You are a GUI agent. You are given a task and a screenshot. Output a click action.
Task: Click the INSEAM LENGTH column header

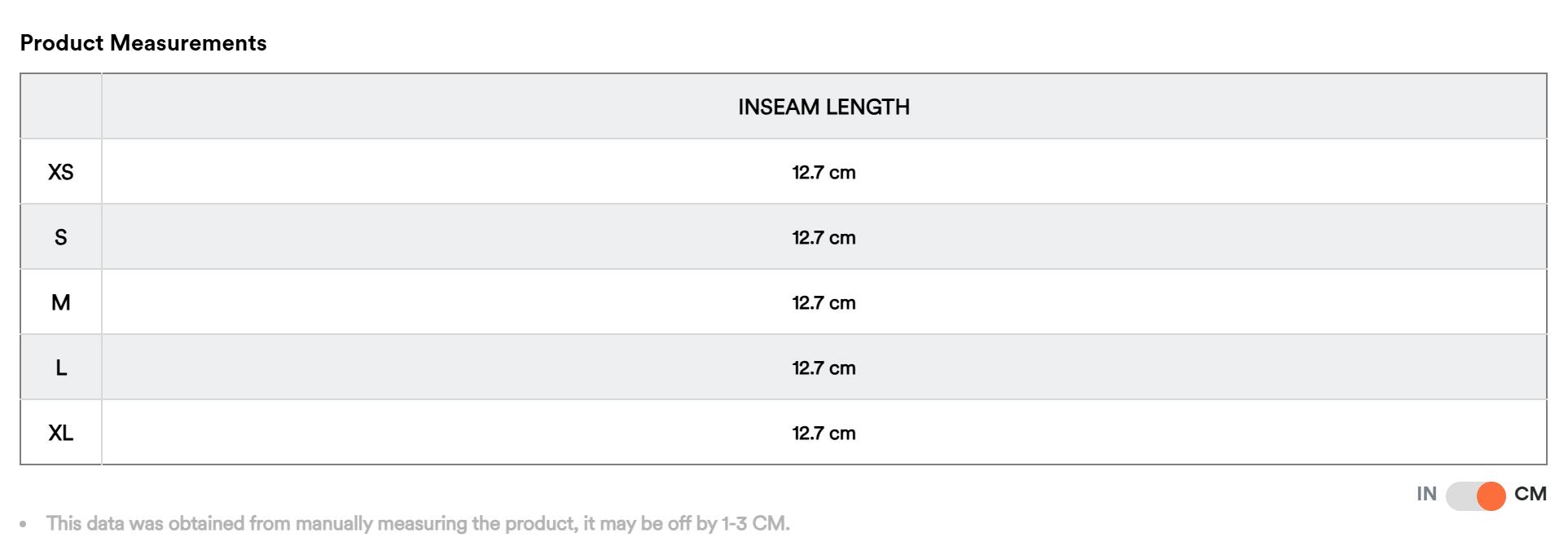[824, 107]
